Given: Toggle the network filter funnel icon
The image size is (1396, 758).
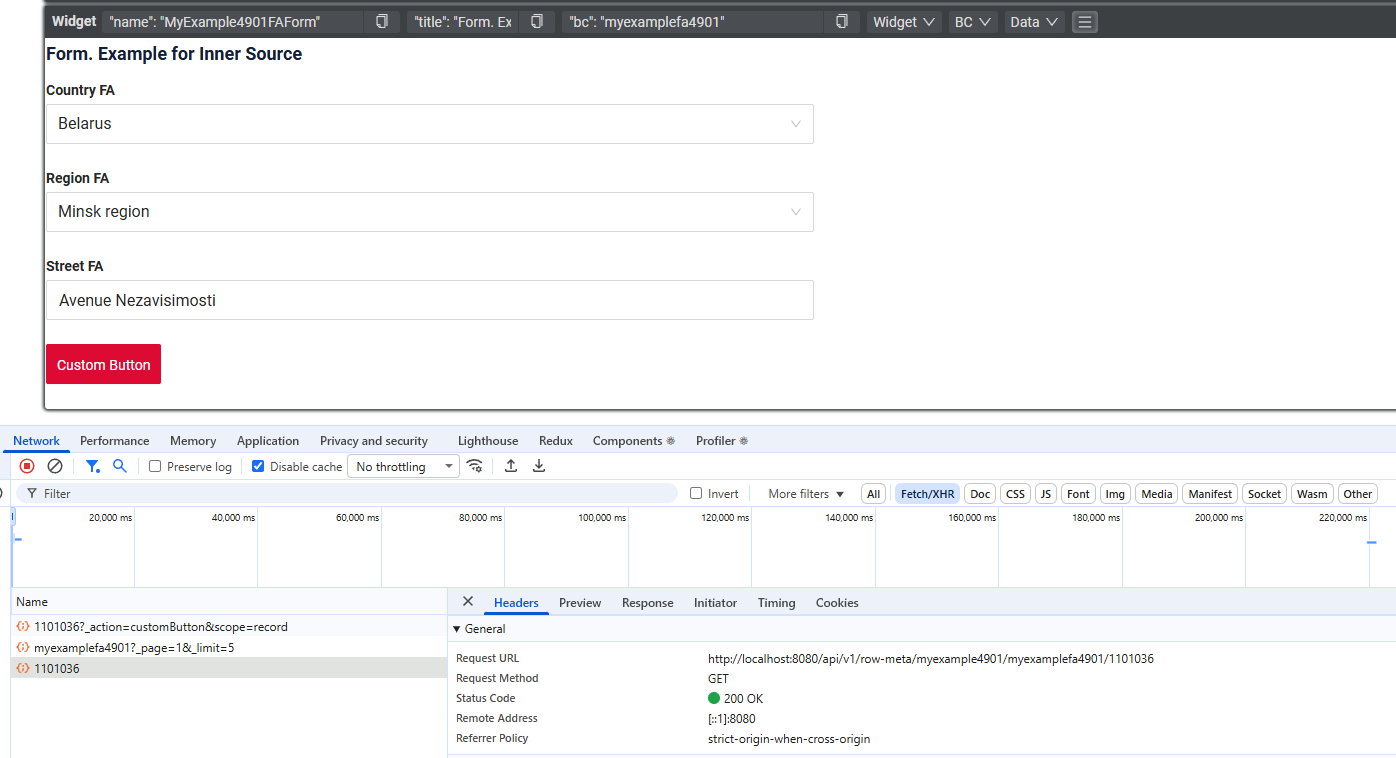Looking at the screenshot, I should [92, 466].
